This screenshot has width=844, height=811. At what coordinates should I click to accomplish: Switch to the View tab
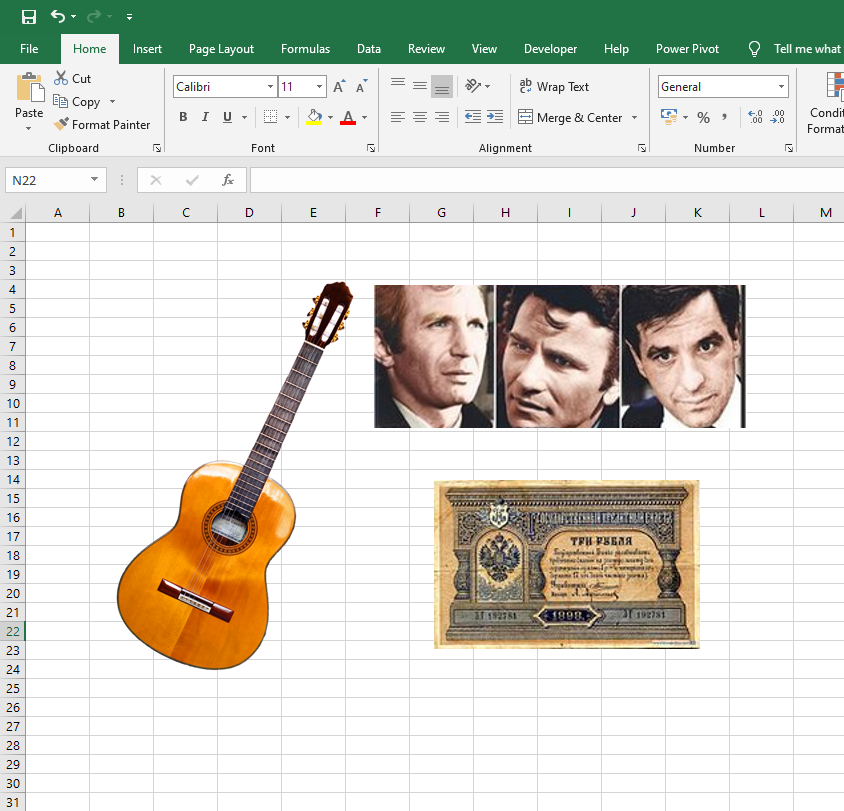(484, 49)
